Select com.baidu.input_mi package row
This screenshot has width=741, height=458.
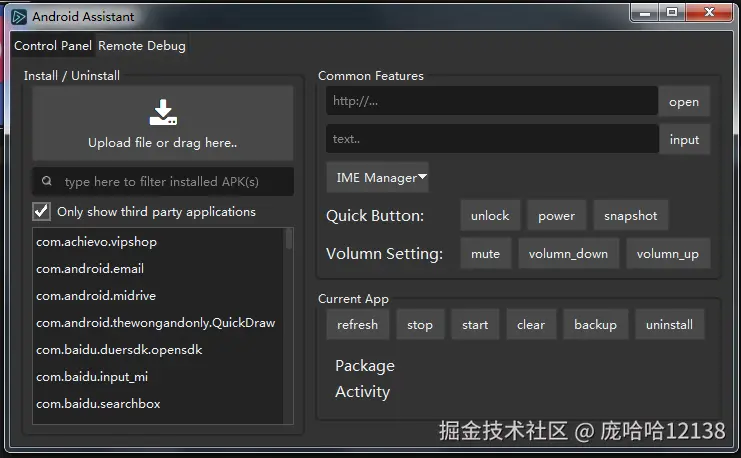157,377
